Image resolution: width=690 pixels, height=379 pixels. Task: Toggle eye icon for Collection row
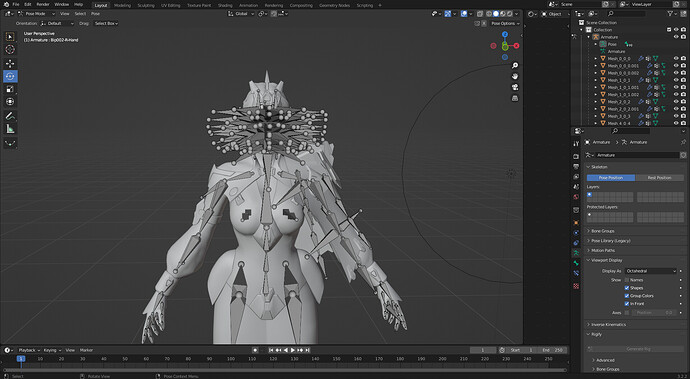[676, 30]
